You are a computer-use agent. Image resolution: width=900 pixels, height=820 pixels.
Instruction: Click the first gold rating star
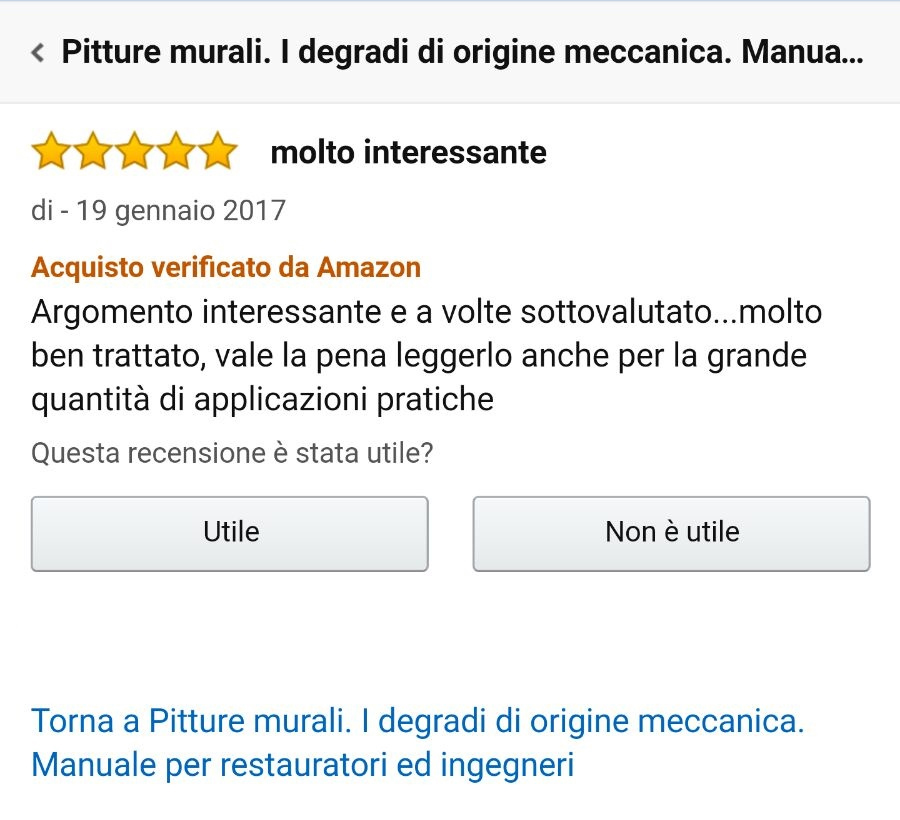click(x=51, y=151)
